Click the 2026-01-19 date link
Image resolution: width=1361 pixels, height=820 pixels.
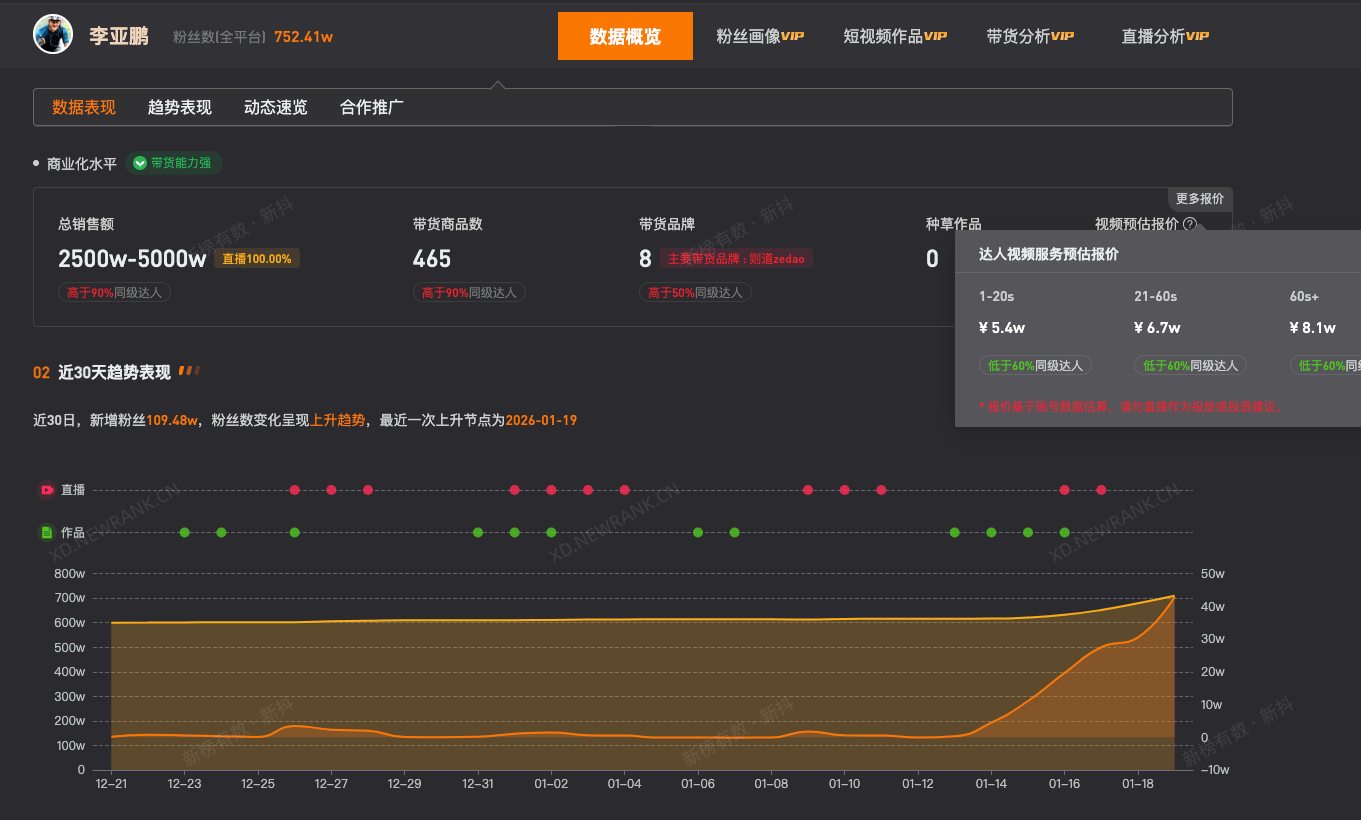pos(542,420)
